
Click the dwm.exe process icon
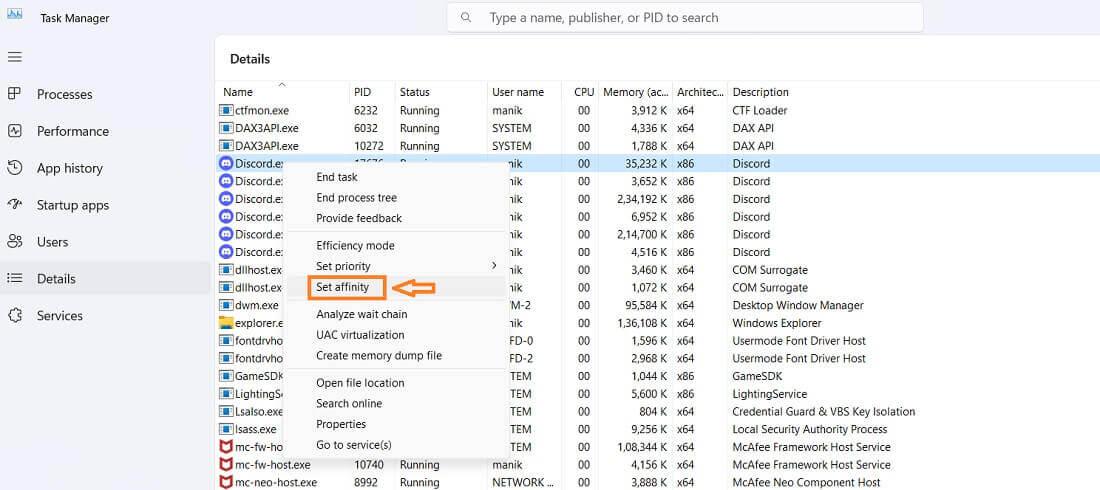pos(226,305)
